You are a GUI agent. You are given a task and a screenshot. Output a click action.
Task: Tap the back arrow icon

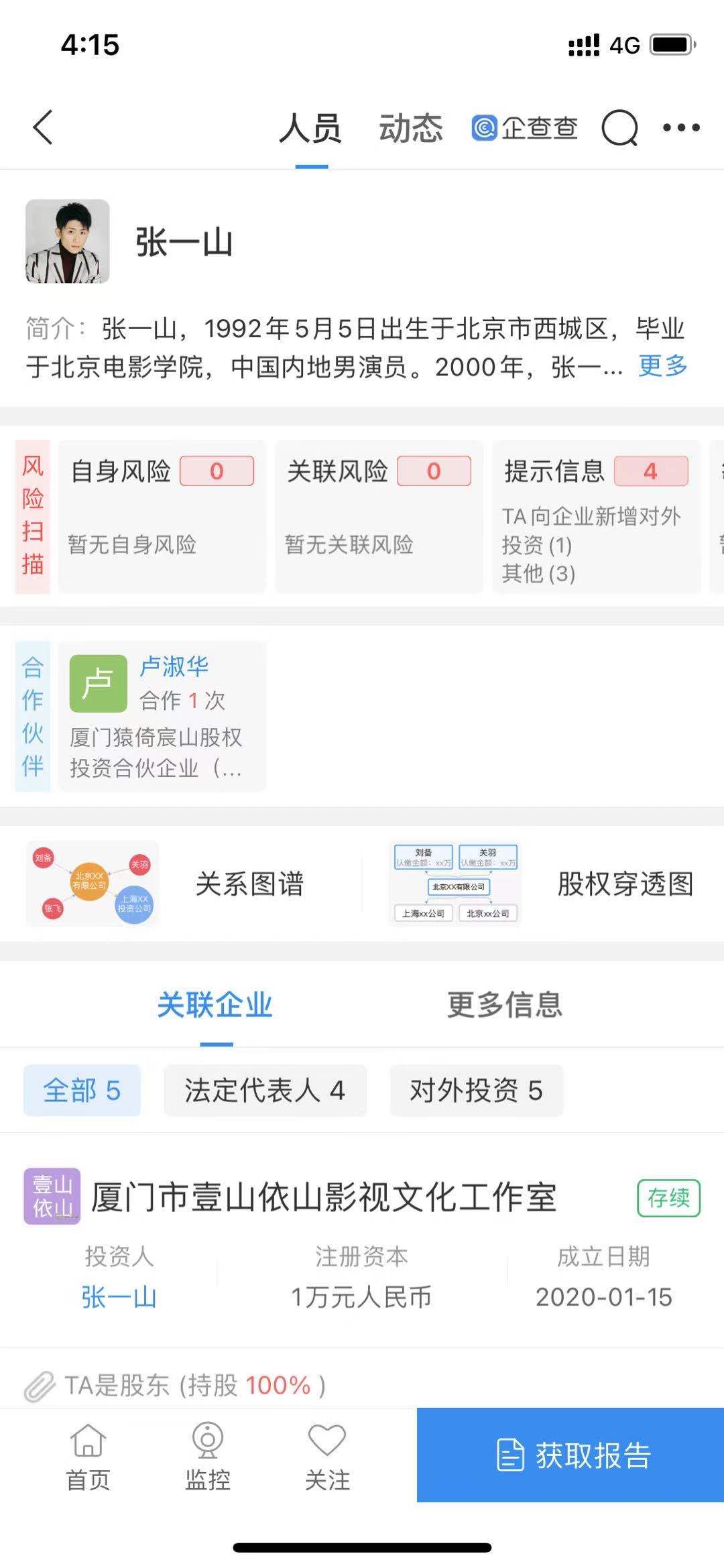pos(44,127)
